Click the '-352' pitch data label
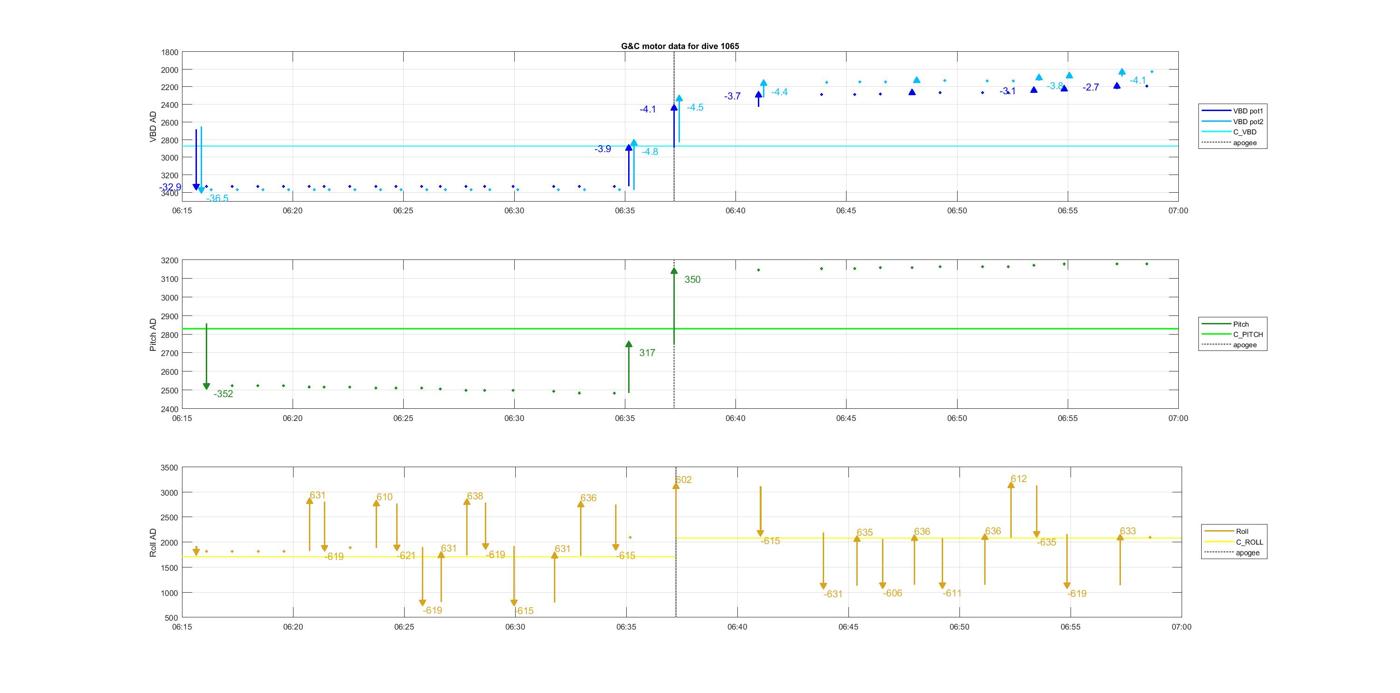This screenshot has height=693, width=1400. pyautogui.click(x=223, y=394)
